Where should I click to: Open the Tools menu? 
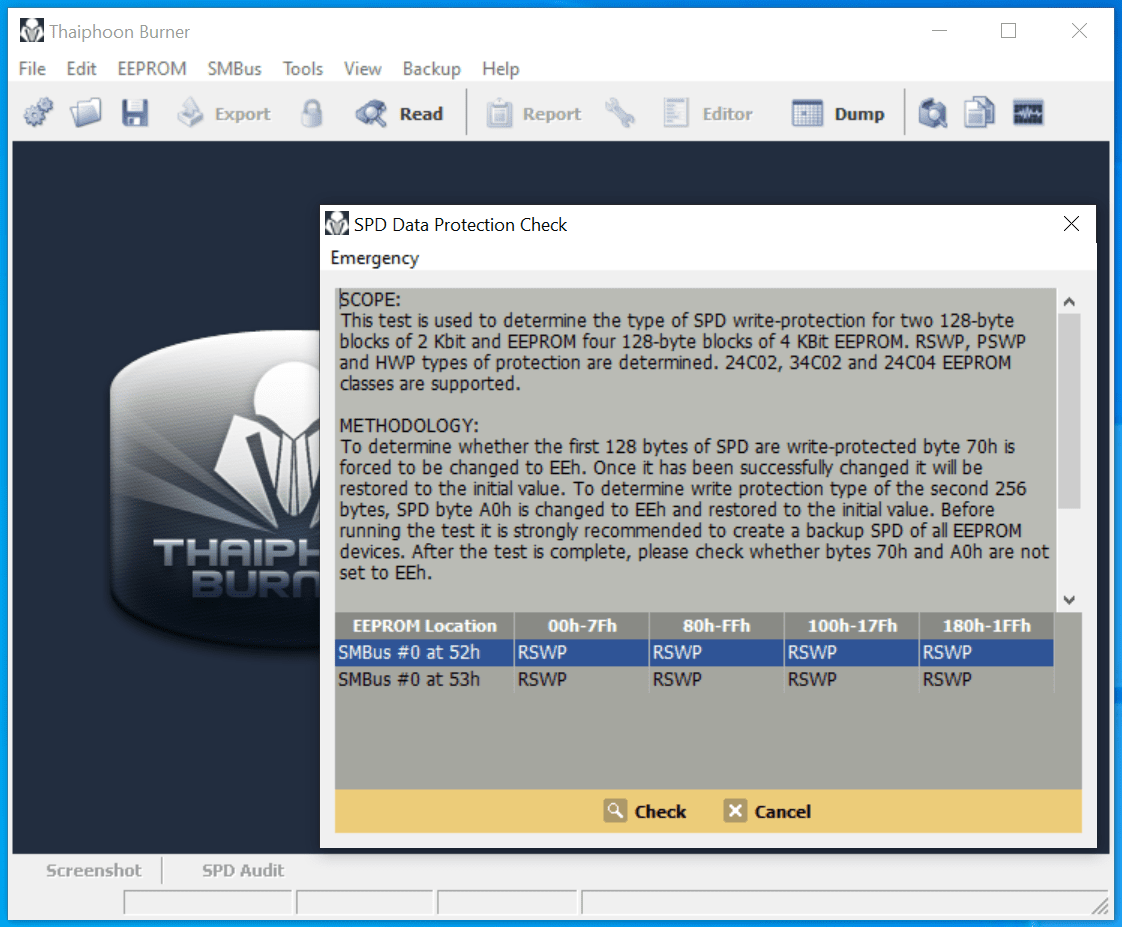click(303, 69)
